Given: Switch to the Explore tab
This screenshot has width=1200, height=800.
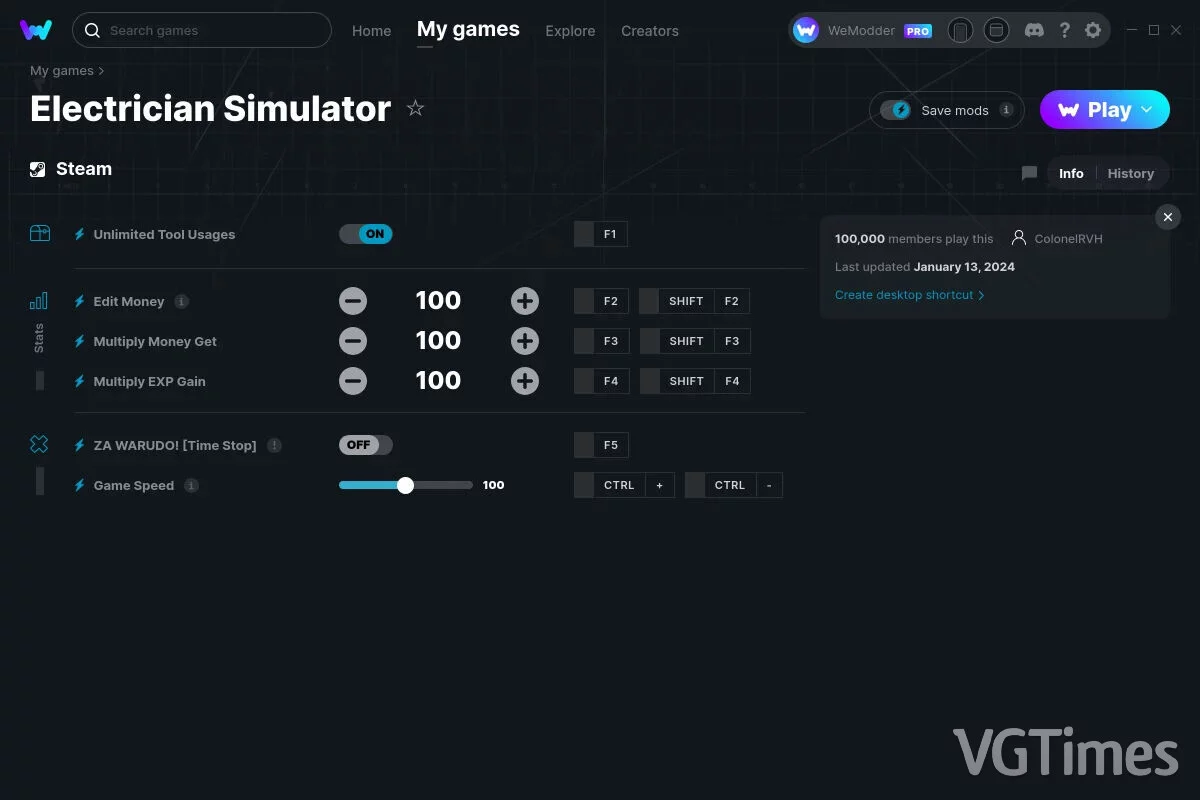Looking at the screenshot, I should 570,31.
